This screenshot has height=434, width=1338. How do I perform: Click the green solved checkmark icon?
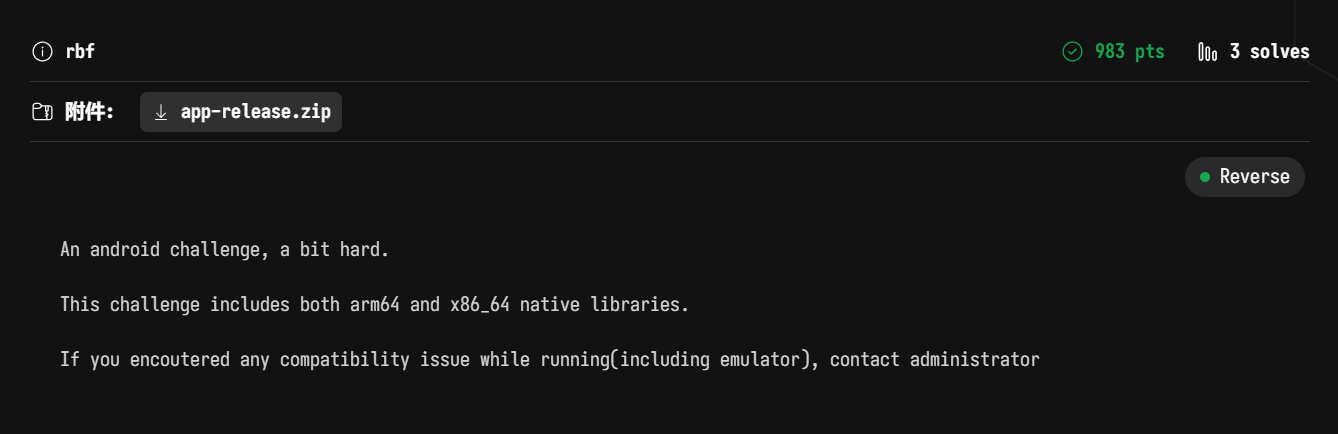coord(1072,52)
